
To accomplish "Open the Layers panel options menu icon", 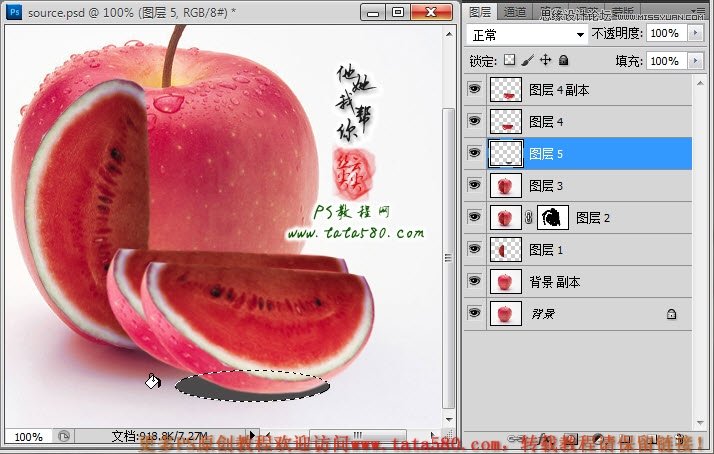I will click(x=697, y=10).
